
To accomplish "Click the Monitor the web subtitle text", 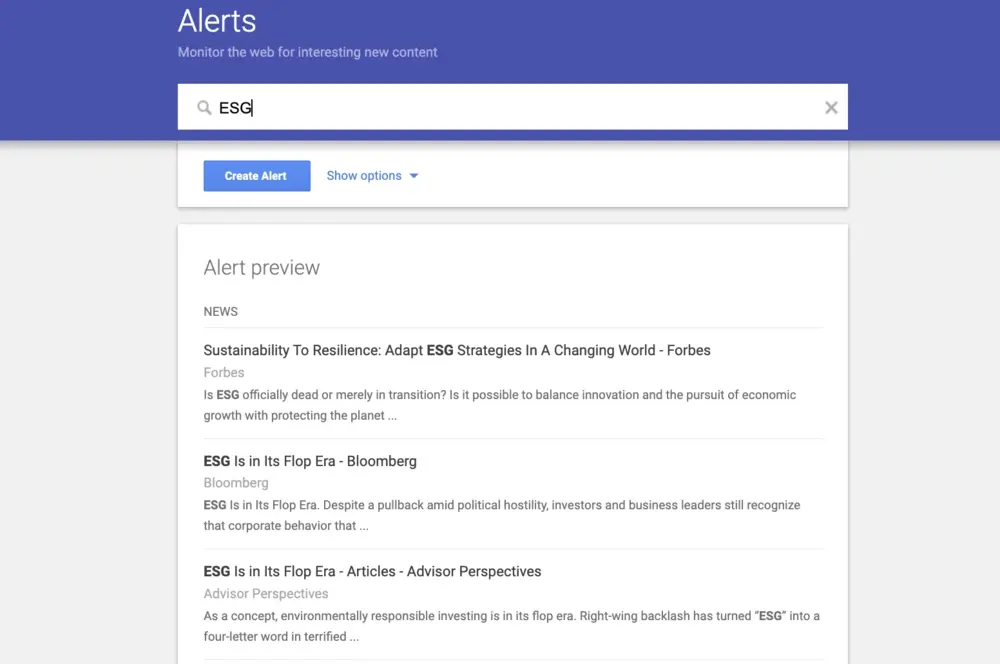I will pos(307,52).
